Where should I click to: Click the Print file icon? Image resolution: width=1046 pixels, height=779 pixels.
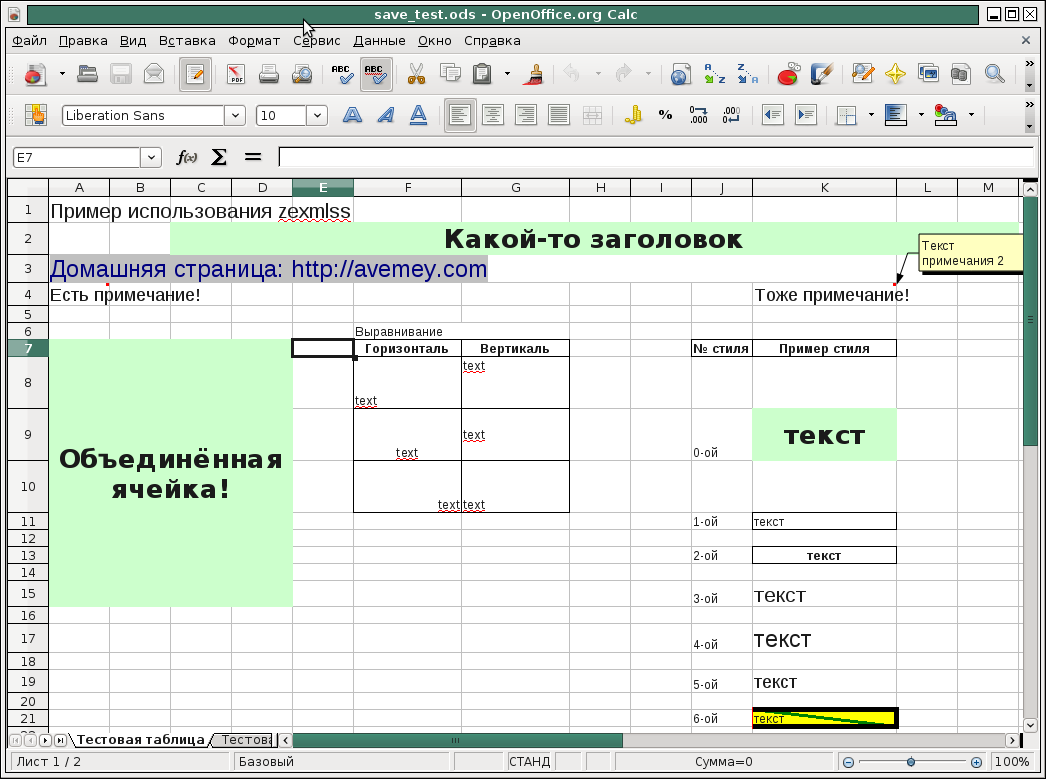point(268,74)
